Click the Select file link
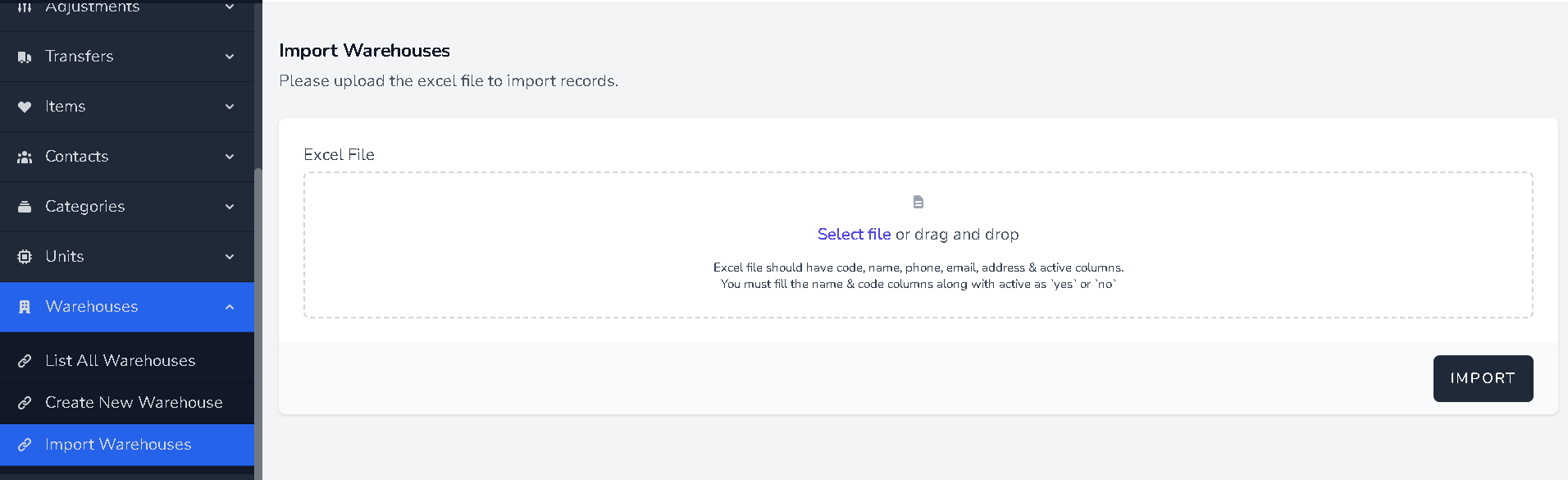 (x=854, y=235)
